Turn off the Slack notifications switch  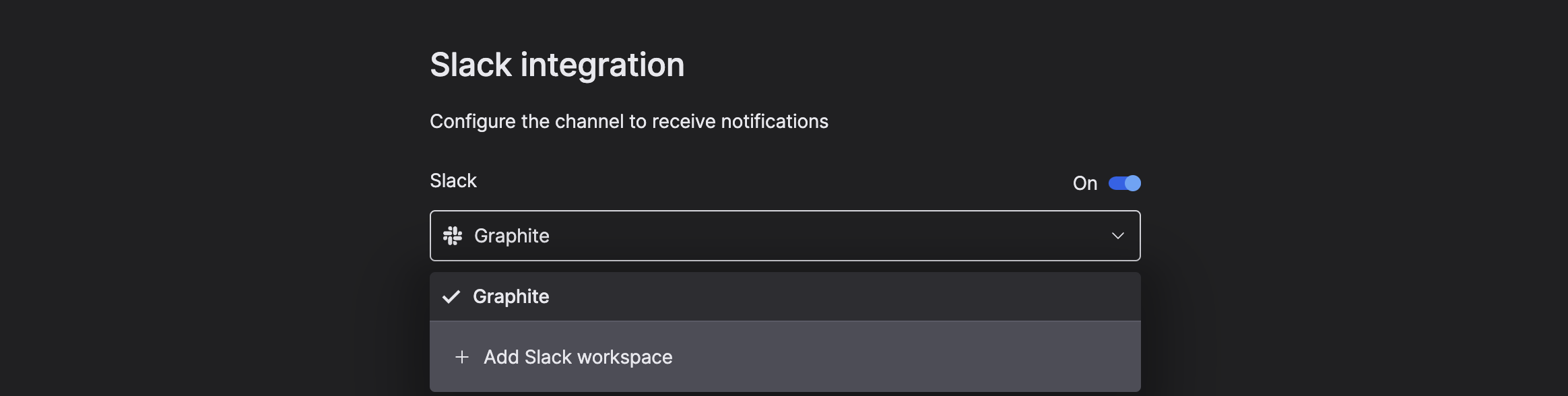pyautogui.click(x=1124, y=183)
